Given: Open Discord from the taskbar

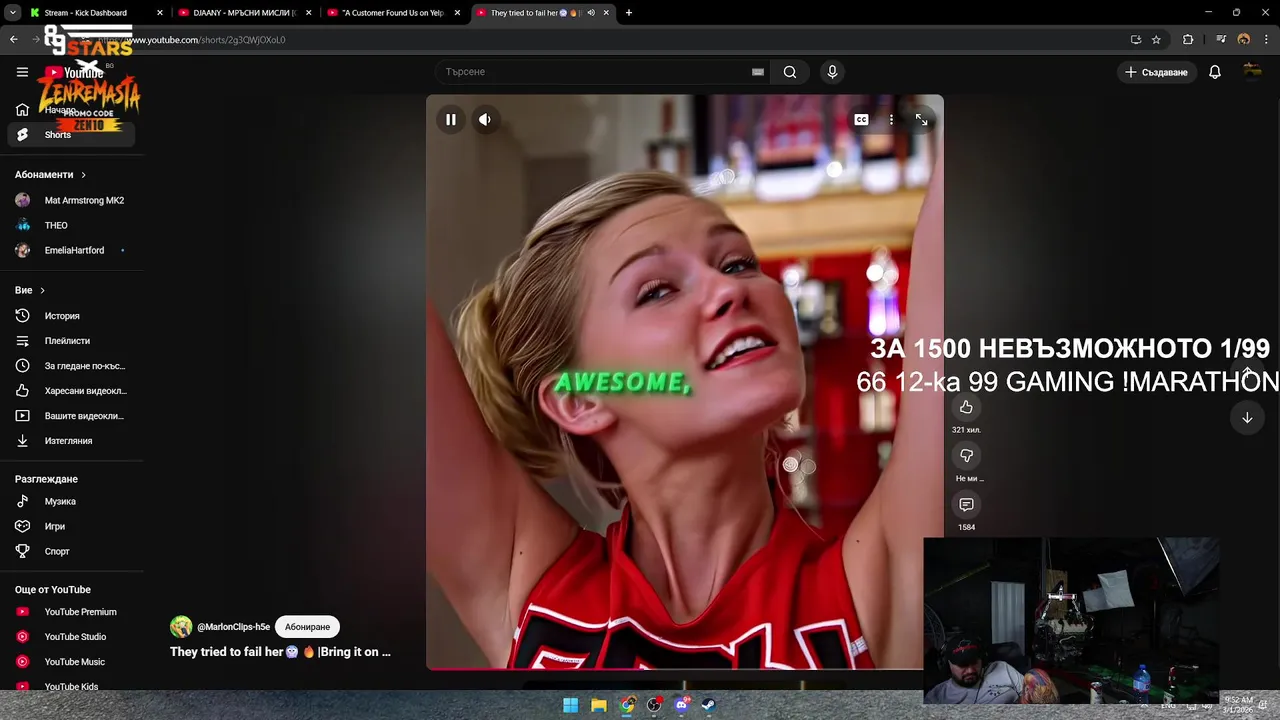Looking at the screenshot, I should point(682,705).
